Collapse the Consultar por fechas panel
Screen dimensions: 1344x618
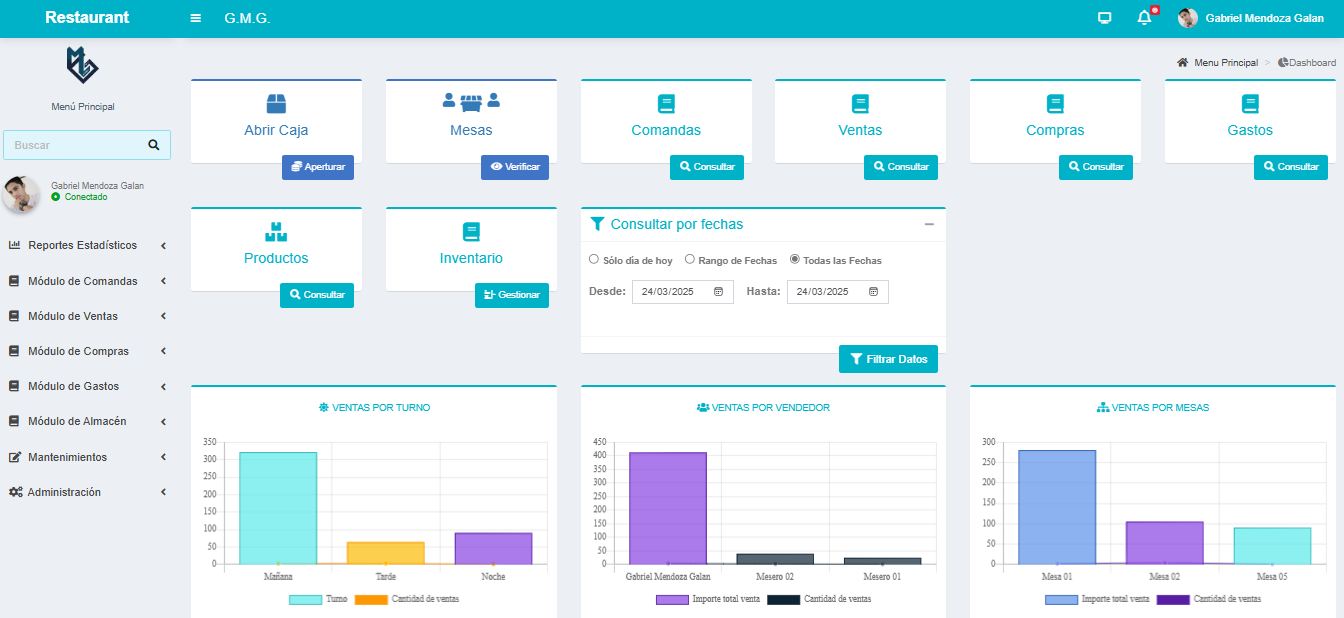(x=929, y=224)
